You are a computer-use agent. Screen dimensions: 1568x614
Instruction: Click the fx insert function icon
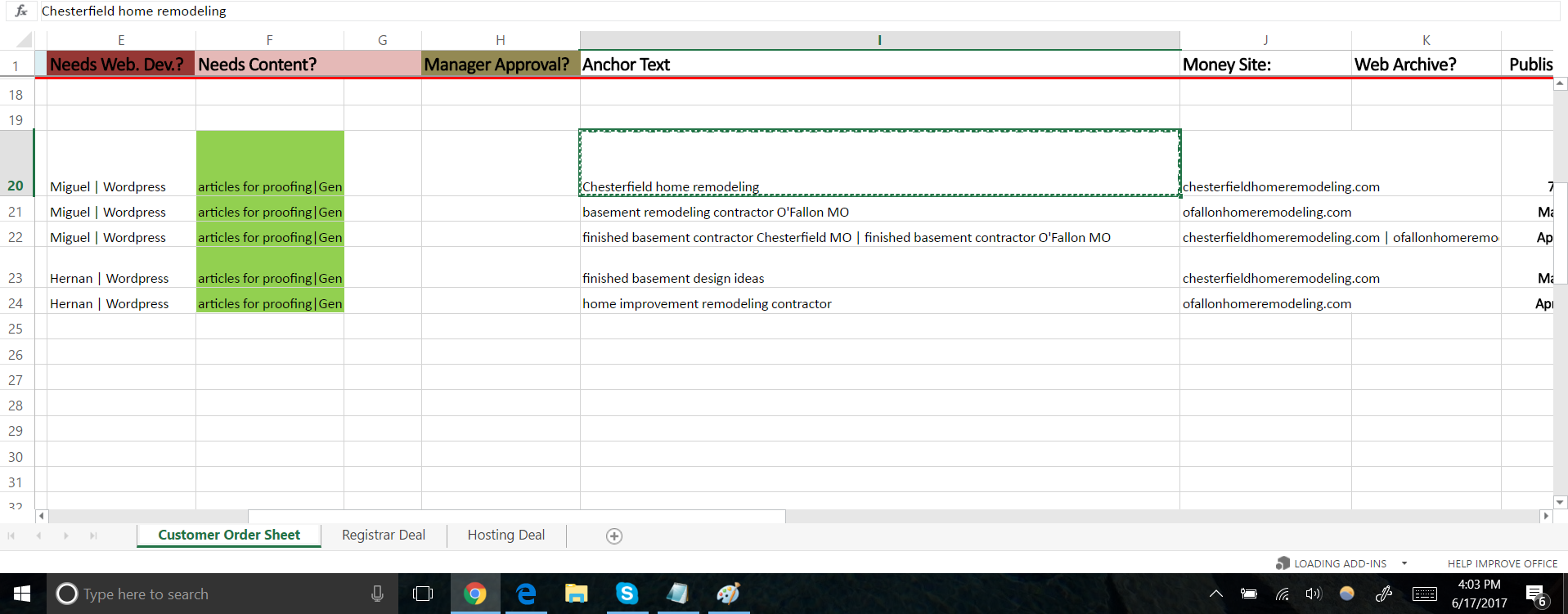click(21, 11)
